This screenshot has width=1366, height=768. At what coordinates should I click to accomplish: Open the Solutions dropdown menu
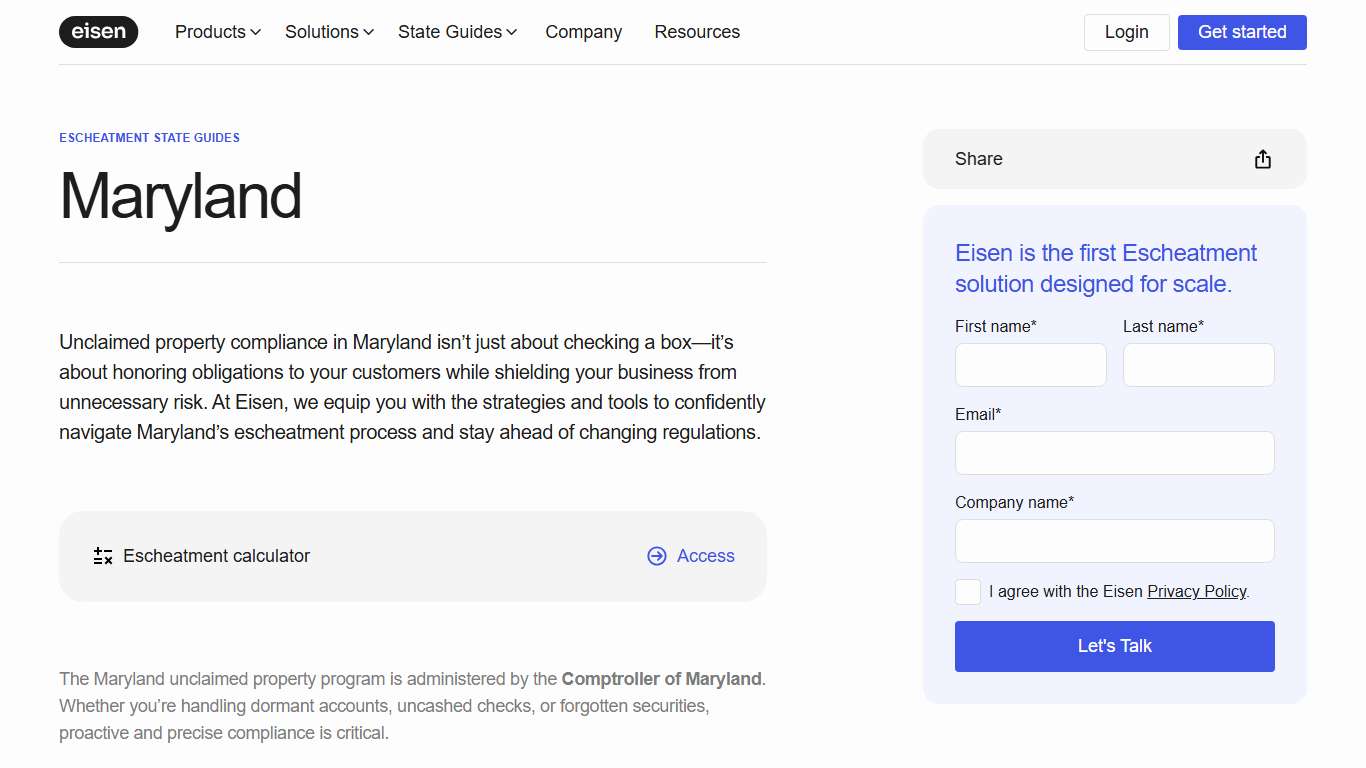329,32
